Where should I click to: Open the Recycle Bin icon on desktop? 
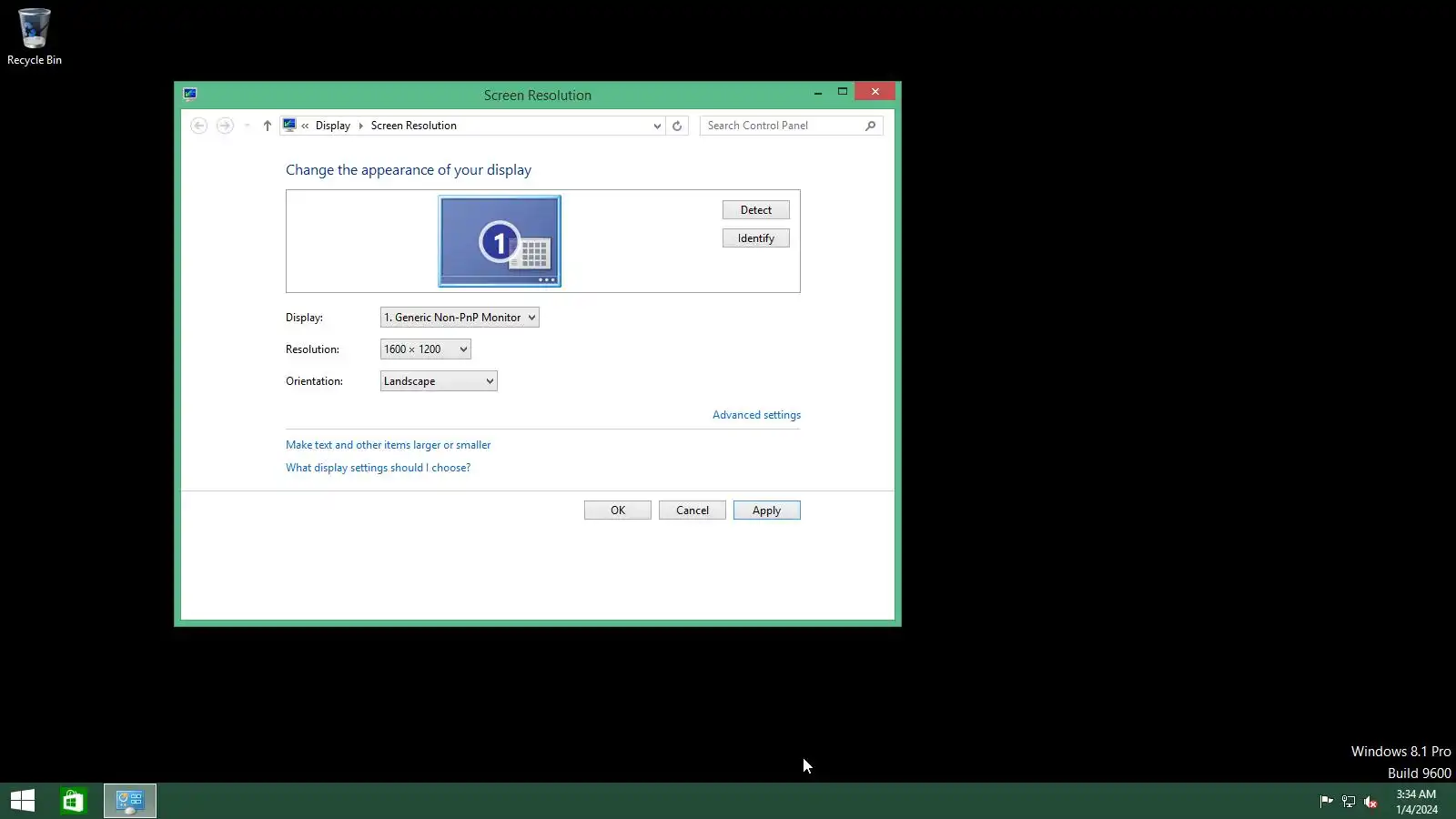point(35,36)
